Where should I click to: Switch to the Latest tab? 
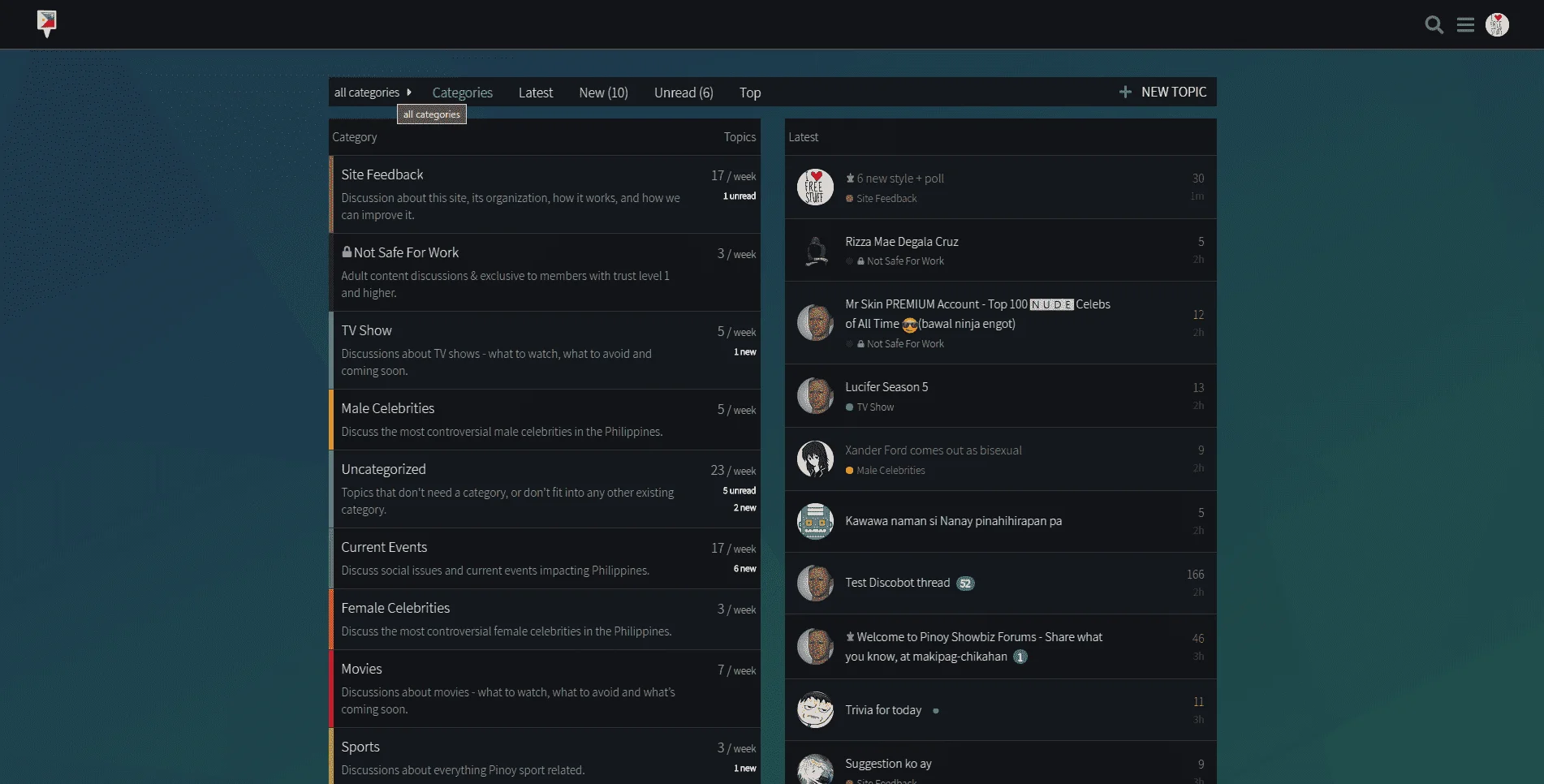pos(536,93)
